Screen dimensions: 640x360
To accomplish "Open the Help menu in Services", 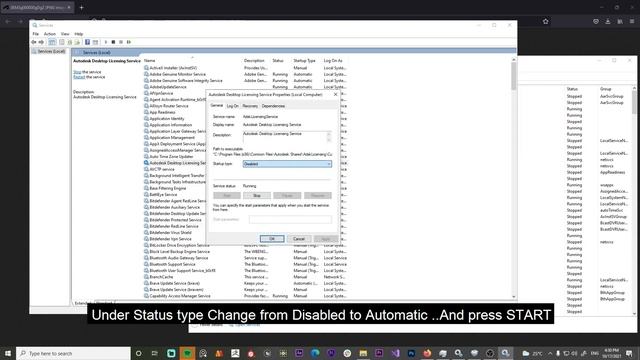I will (79, 34).
